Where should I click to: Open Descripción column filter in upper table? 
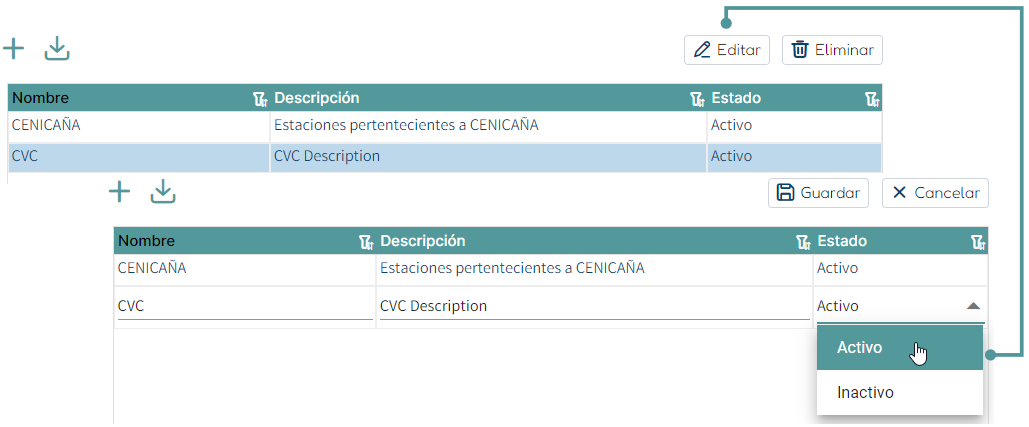tap(697, 99)
